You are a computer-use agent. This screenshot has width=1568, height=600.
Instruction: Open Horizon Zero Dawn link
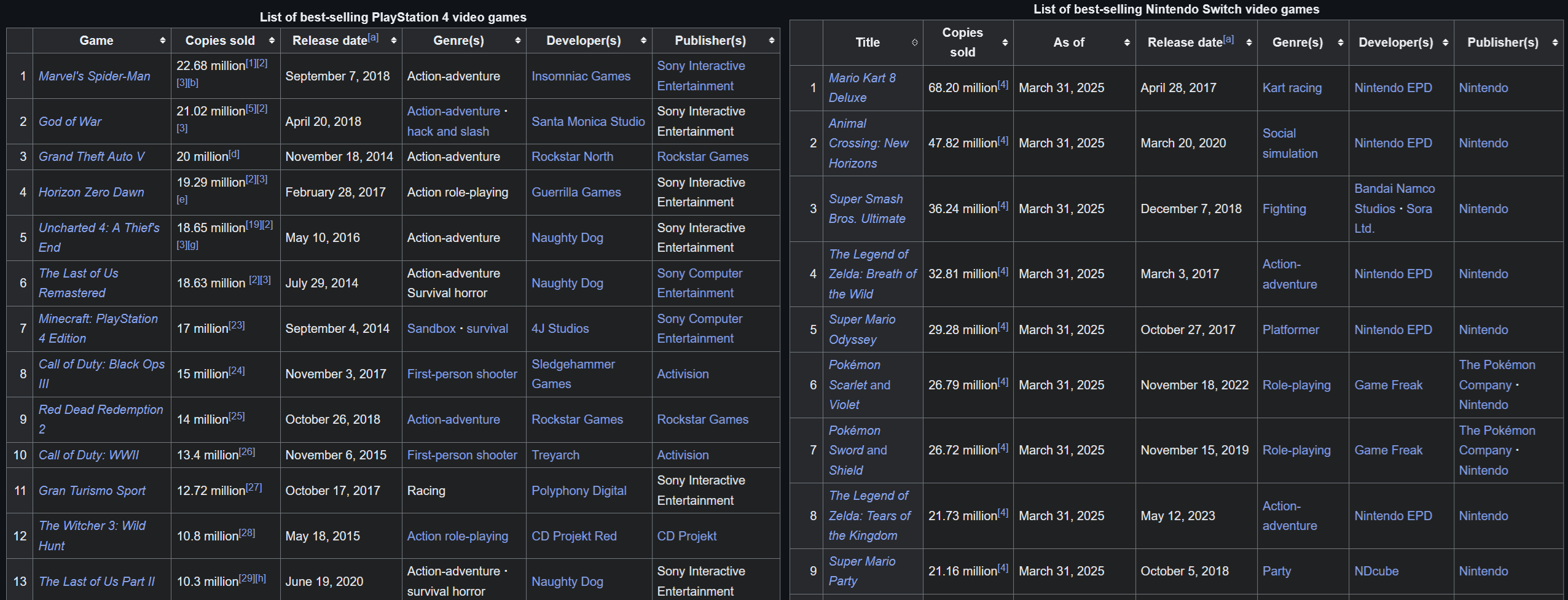point(91,192)
